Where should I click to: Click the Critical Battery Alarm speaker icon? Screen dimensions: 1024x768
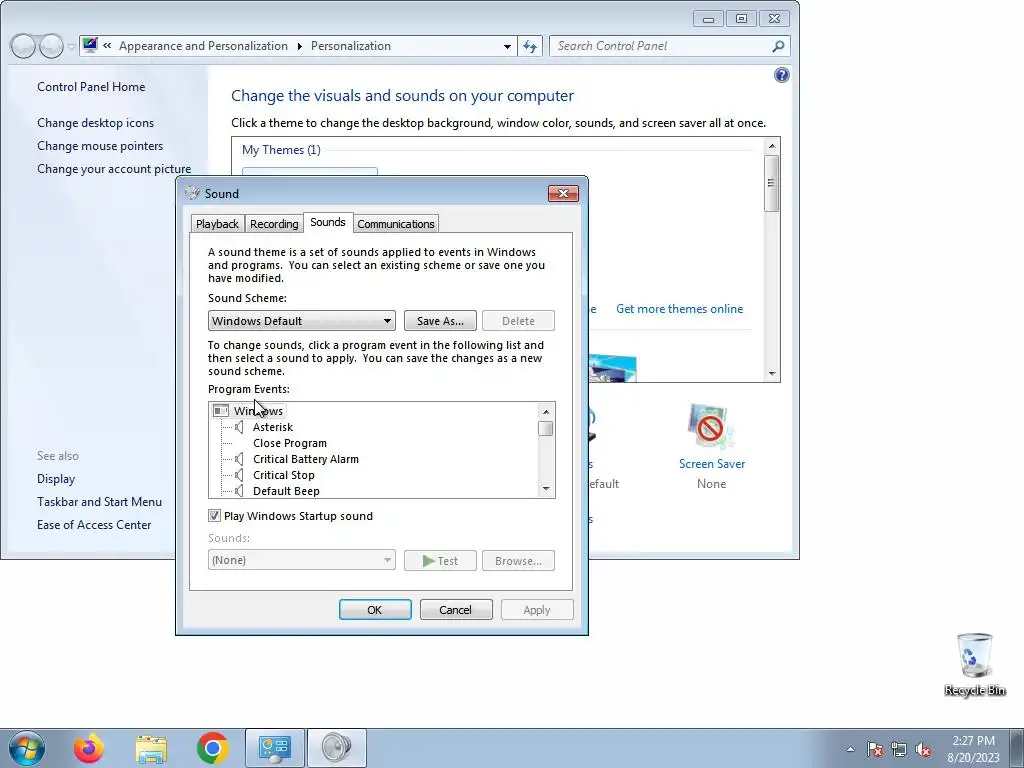coord(240,459)
